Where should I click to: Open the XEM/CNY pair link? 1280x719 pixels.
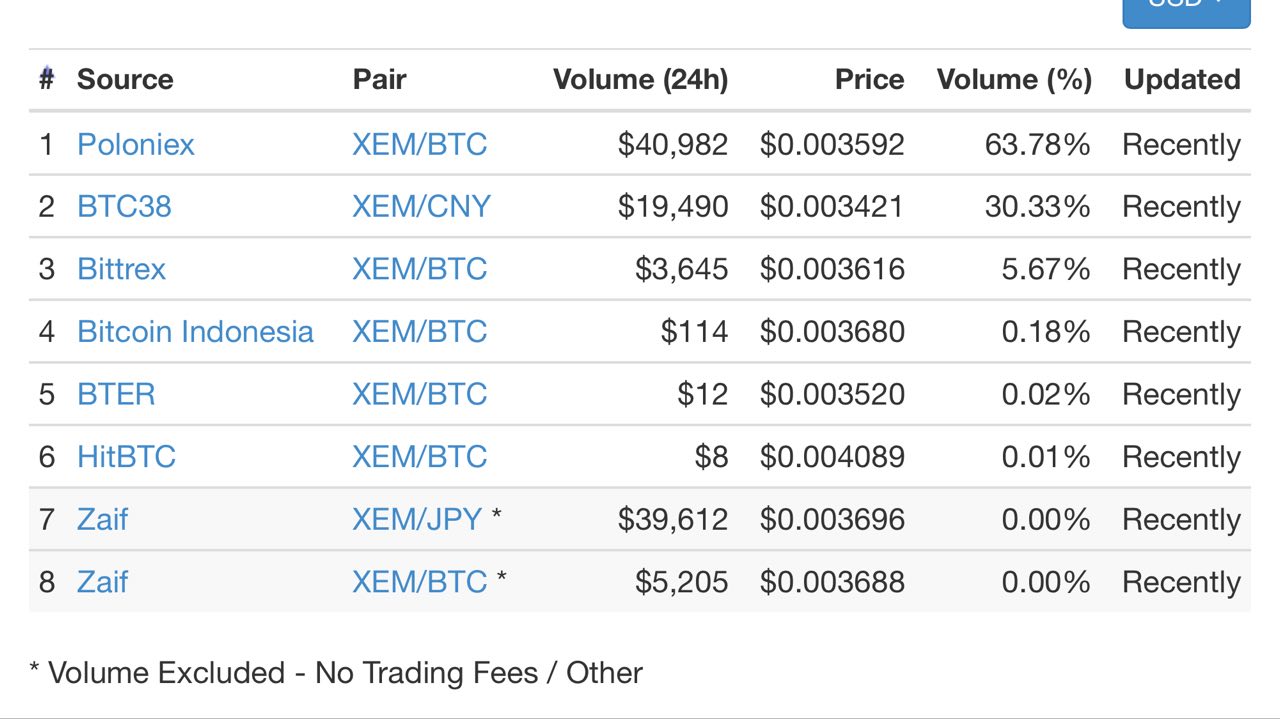click(x=421, y=207)
